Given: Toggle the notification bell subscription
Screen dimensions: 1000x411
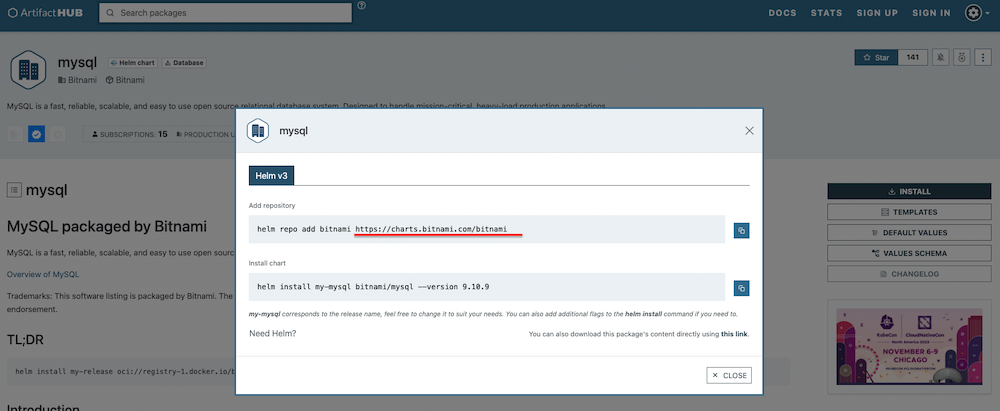Looking at the screenshot, I should [x=940, y=57].
